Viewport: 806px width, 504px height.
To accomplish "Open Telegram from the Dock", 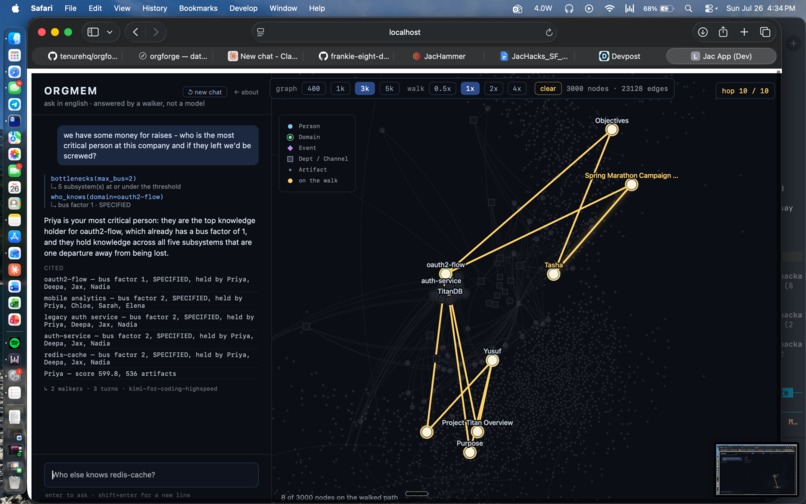I will pos(14,104).
